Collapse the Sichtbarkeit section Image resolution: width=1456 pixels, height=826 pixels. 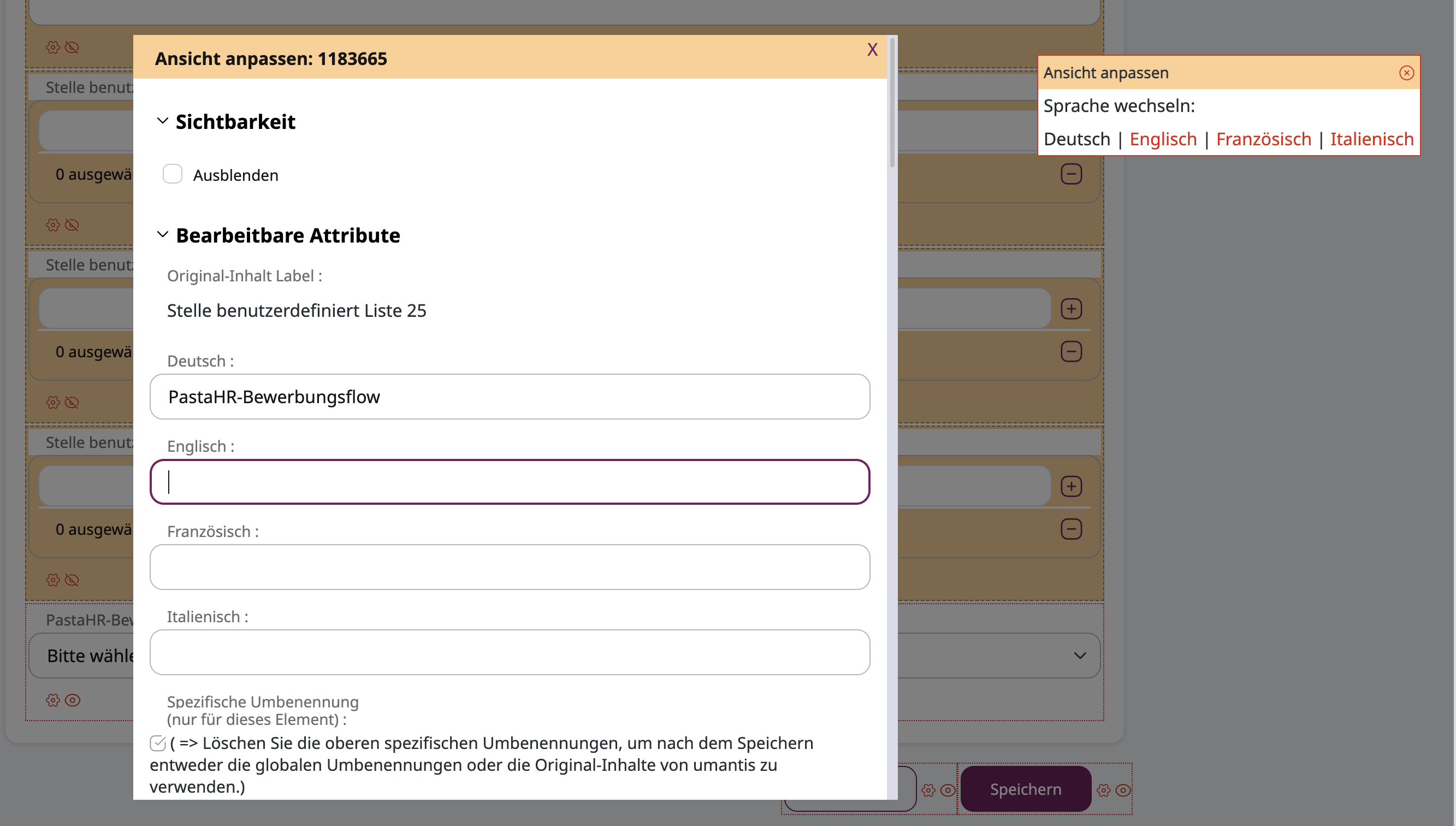click(162, 121)
